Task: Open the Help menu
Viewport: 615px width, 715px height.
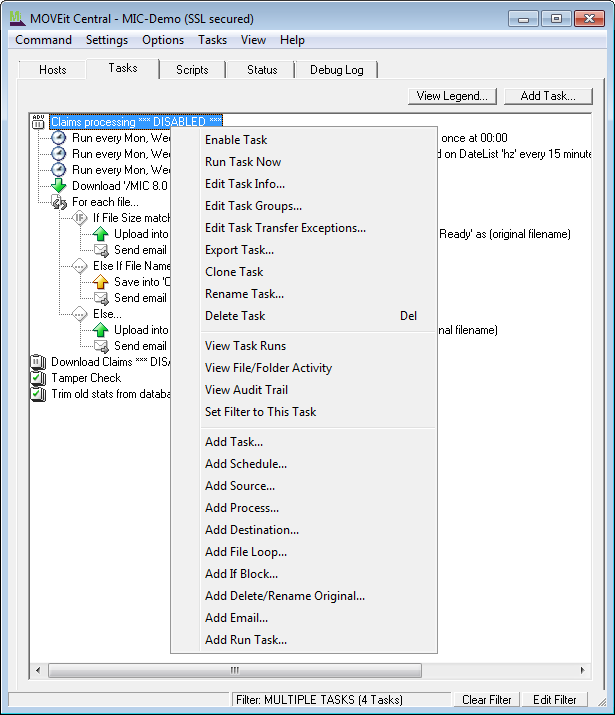Action: (x=292, y=40)
